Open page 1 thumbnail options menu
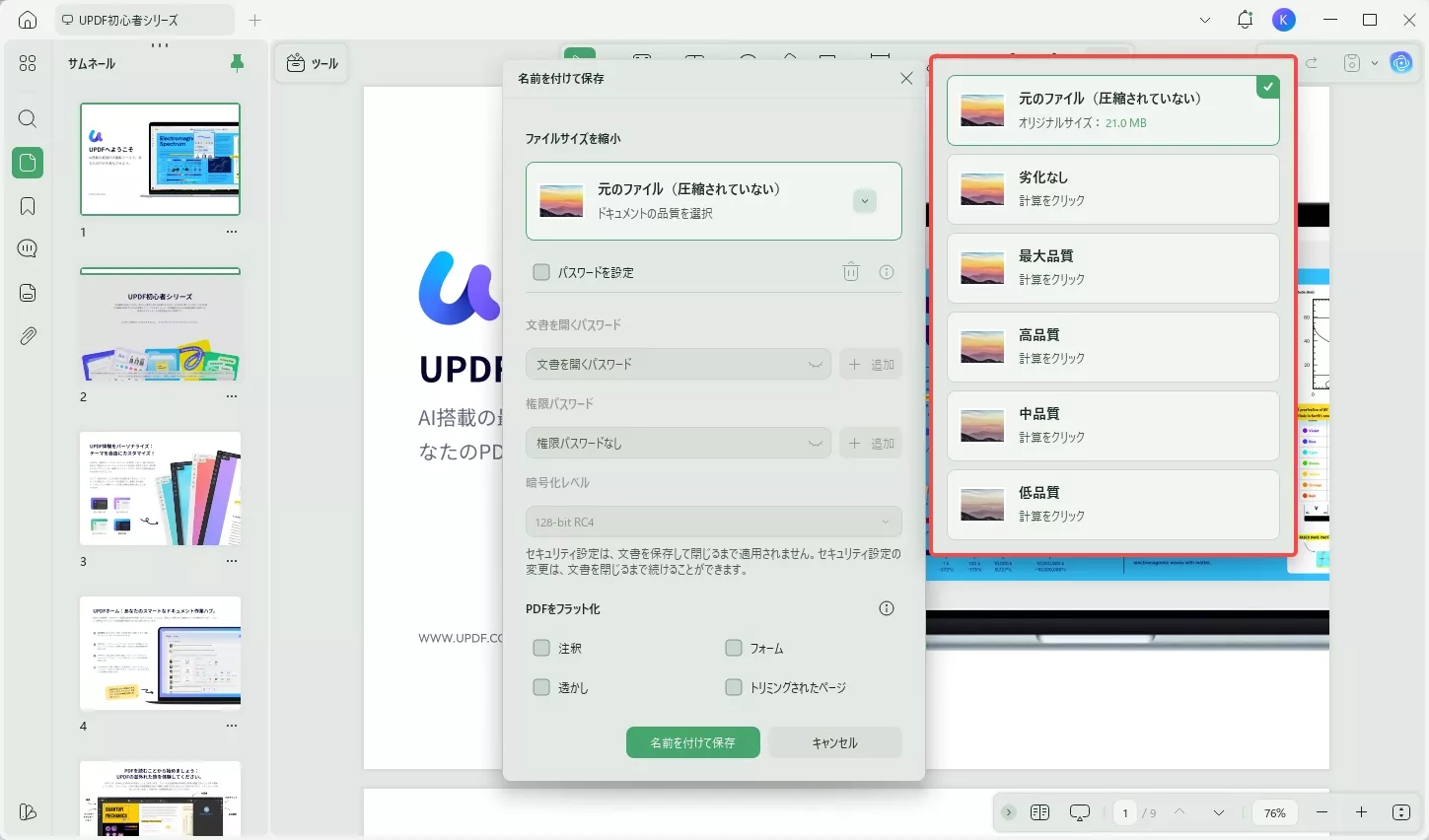 pos(232,233)
